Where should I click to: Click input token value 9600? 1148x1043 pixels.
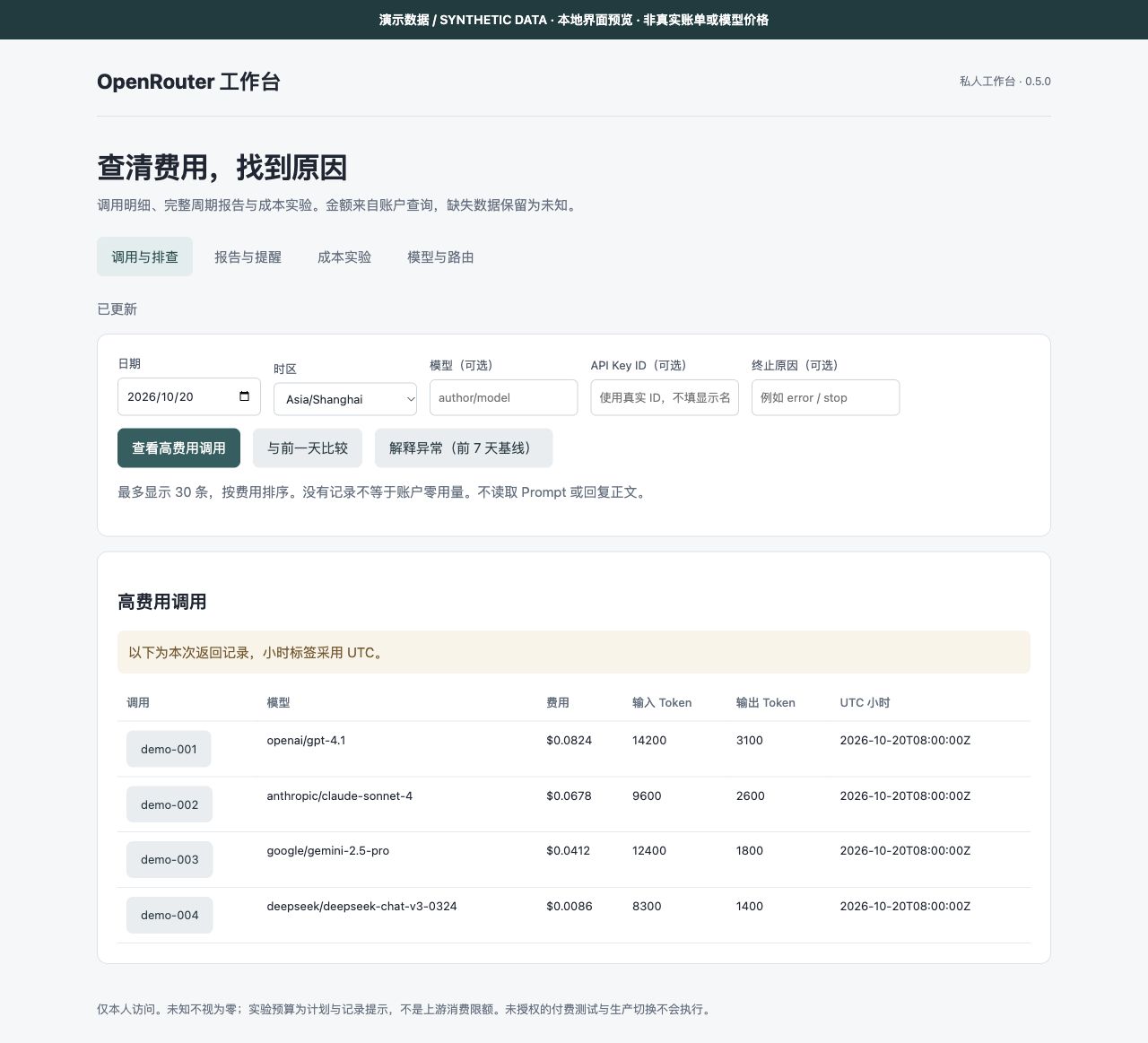[647, 795]
